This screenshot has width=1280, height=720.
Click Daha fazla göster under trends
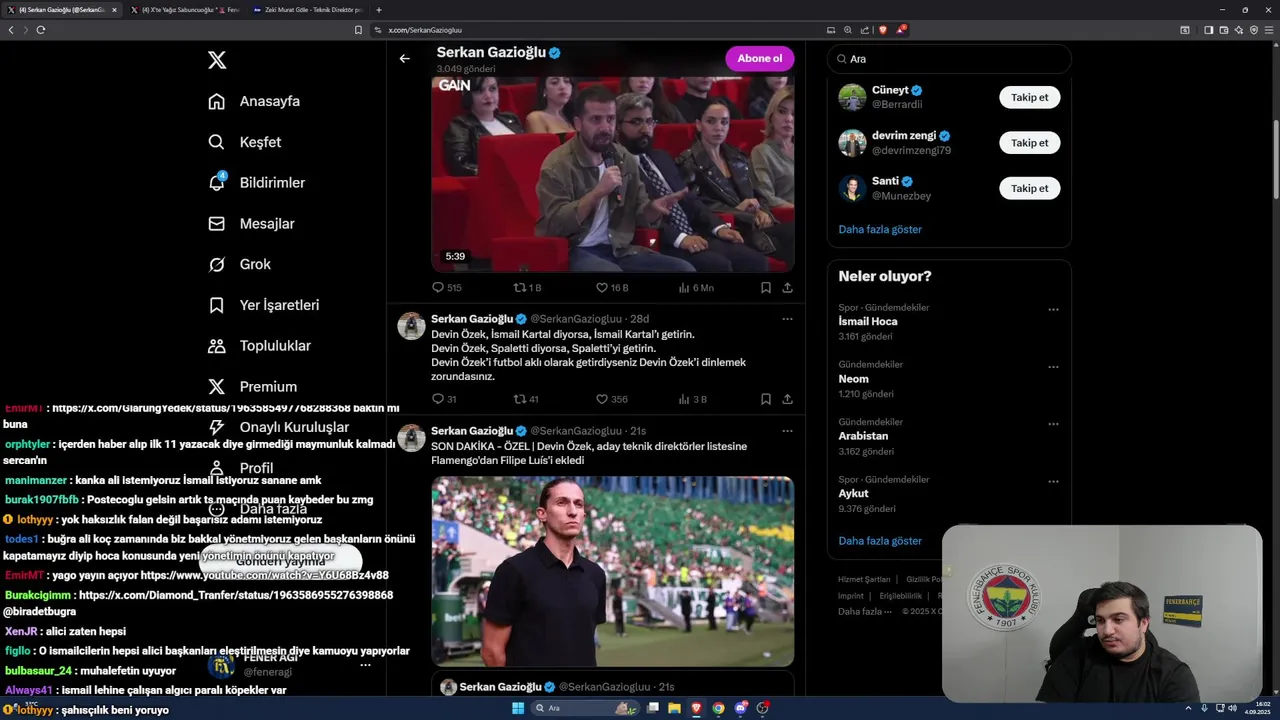[x=880, y=541]
